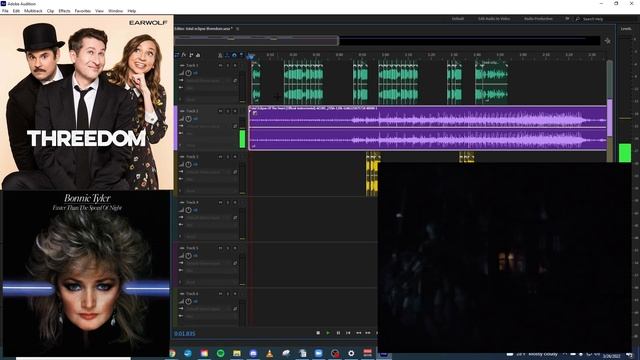Show Inputs/Outputs view in multitrack toolbar
Screen dimensions: 640x360
177,55
